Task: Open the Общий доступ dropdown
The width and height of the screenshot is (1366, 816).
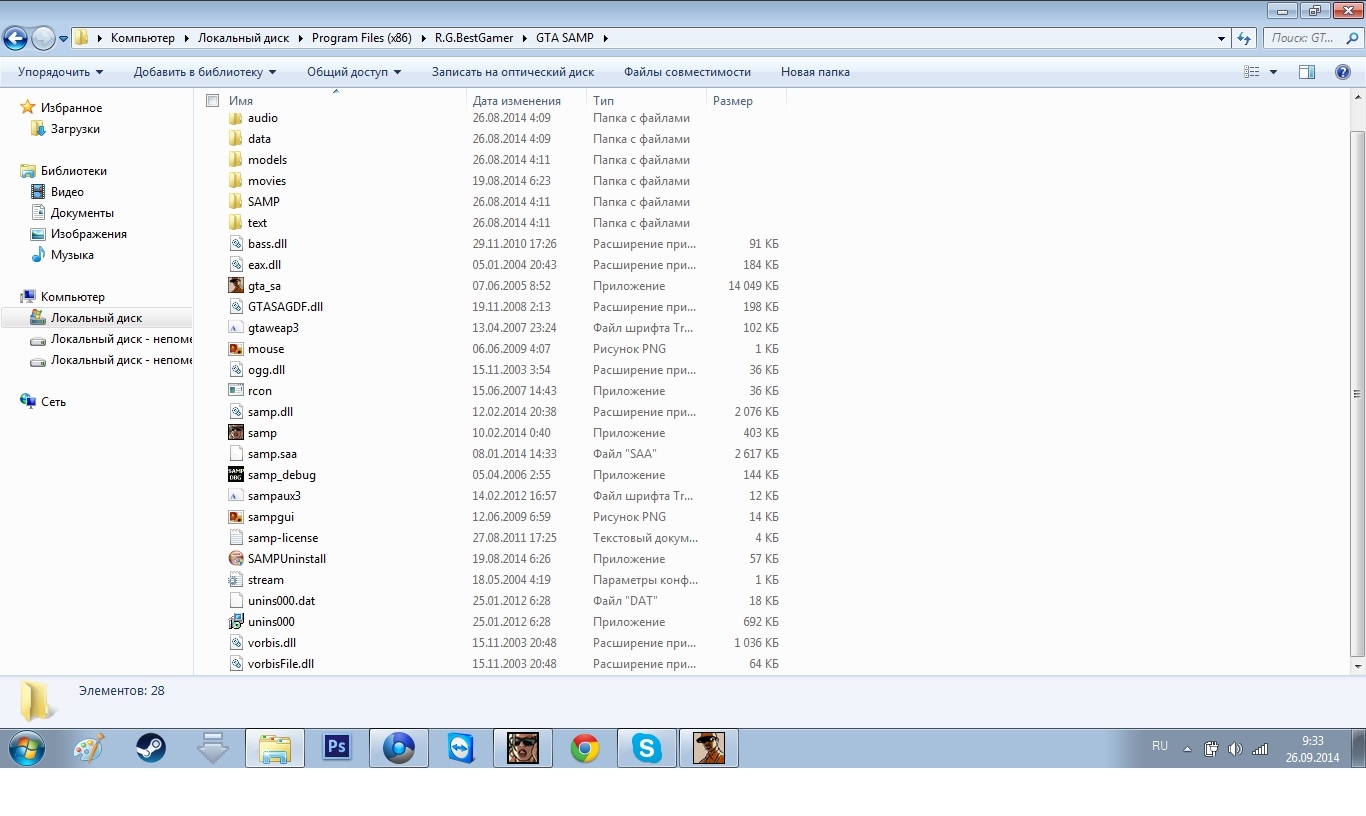Action: click(x=353, y=72)
